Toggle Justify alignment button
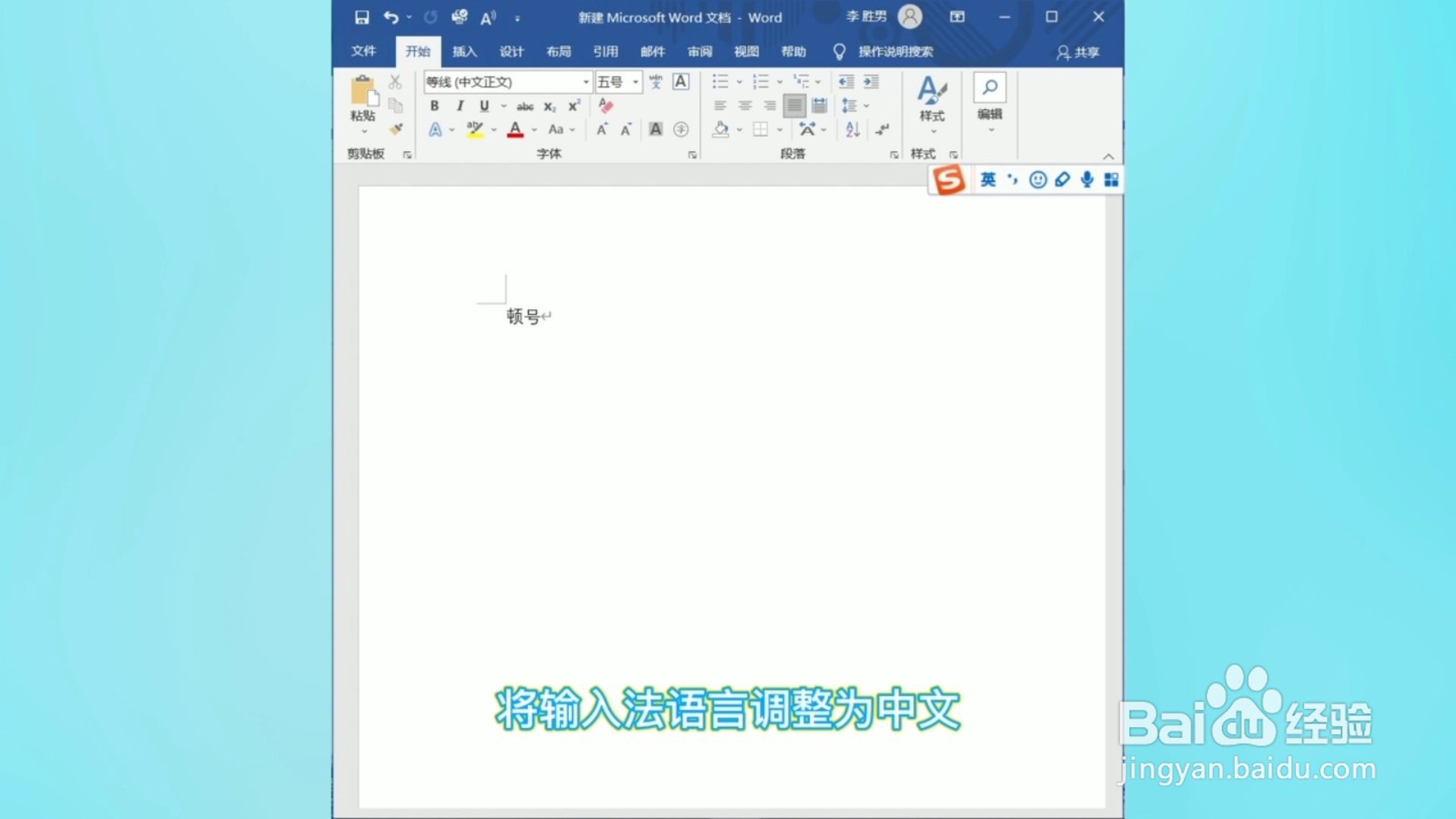 pyautogui.click(x=794, y=106)
